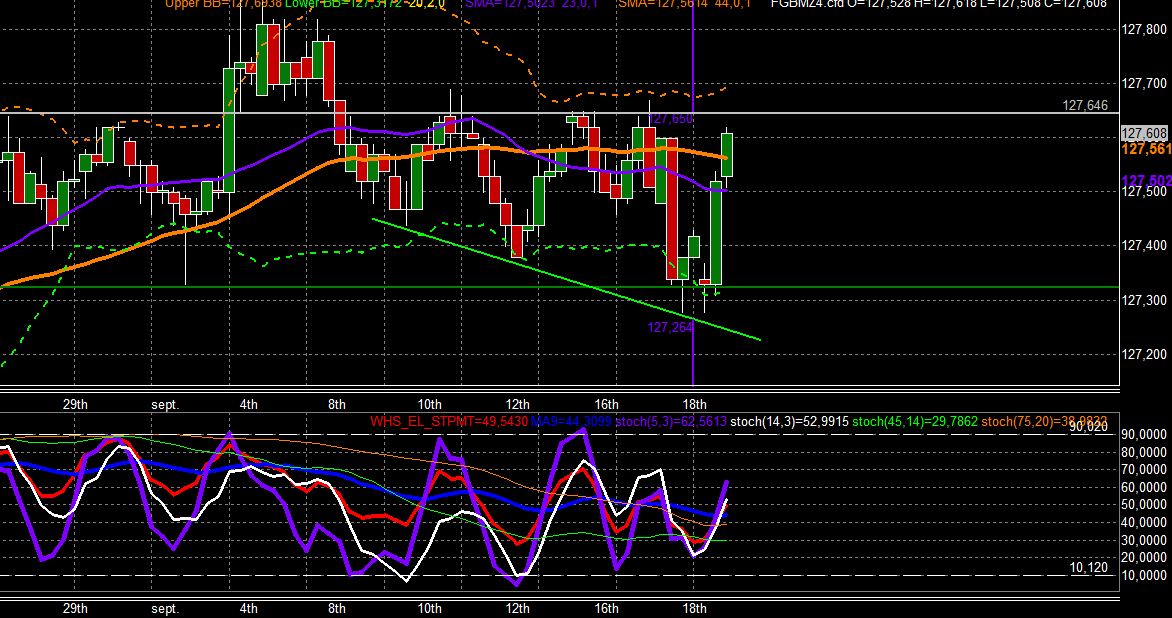The width and height of the screenshot is (1172, 618).
Task: Click the 90,020 upper threshold label
Action: pyautogui.click(x=1088, y=427)
